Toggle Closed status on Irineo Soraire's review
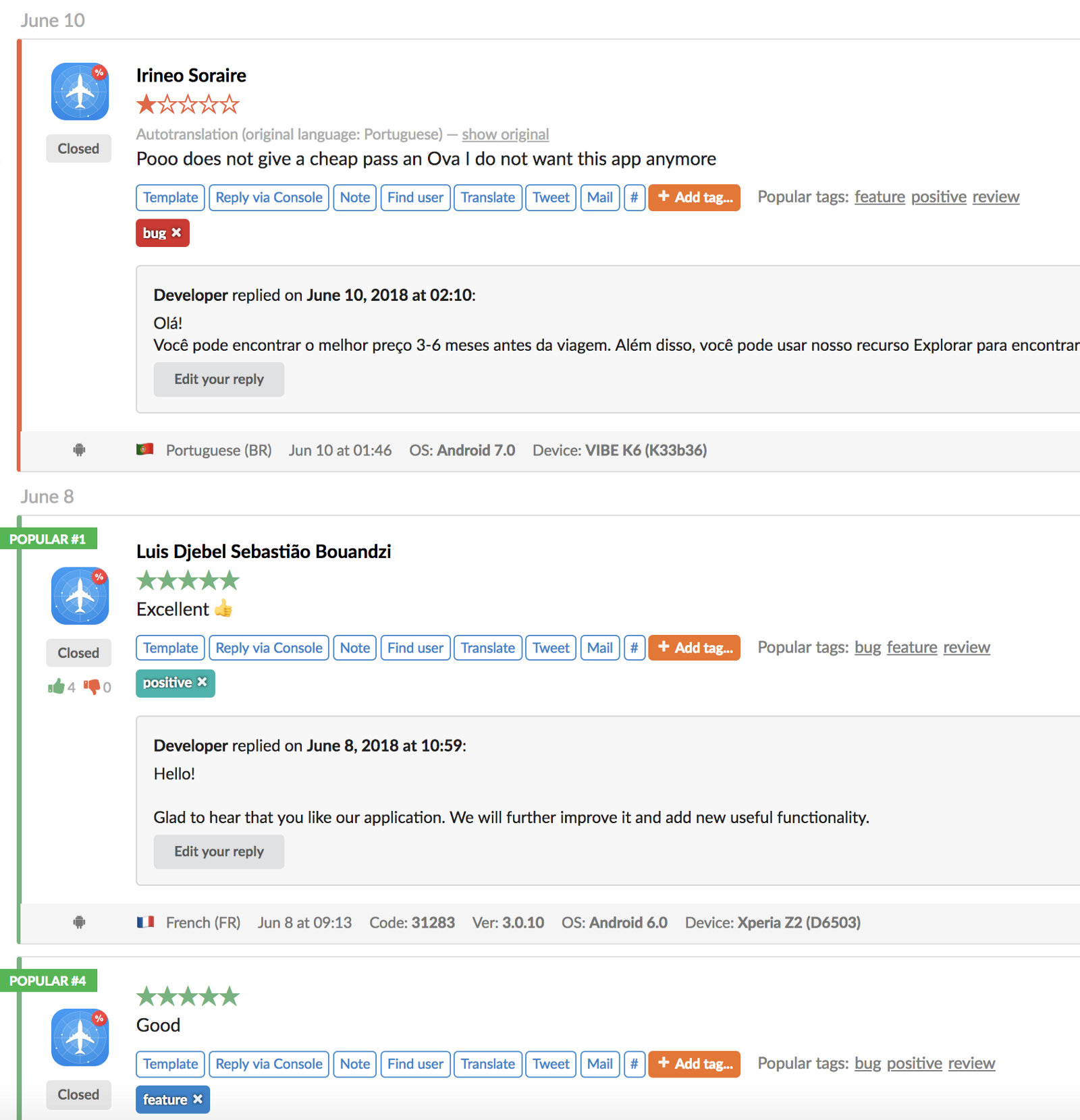The width and height of the screenshot is (1080, 1120). (x=78, y=148)
